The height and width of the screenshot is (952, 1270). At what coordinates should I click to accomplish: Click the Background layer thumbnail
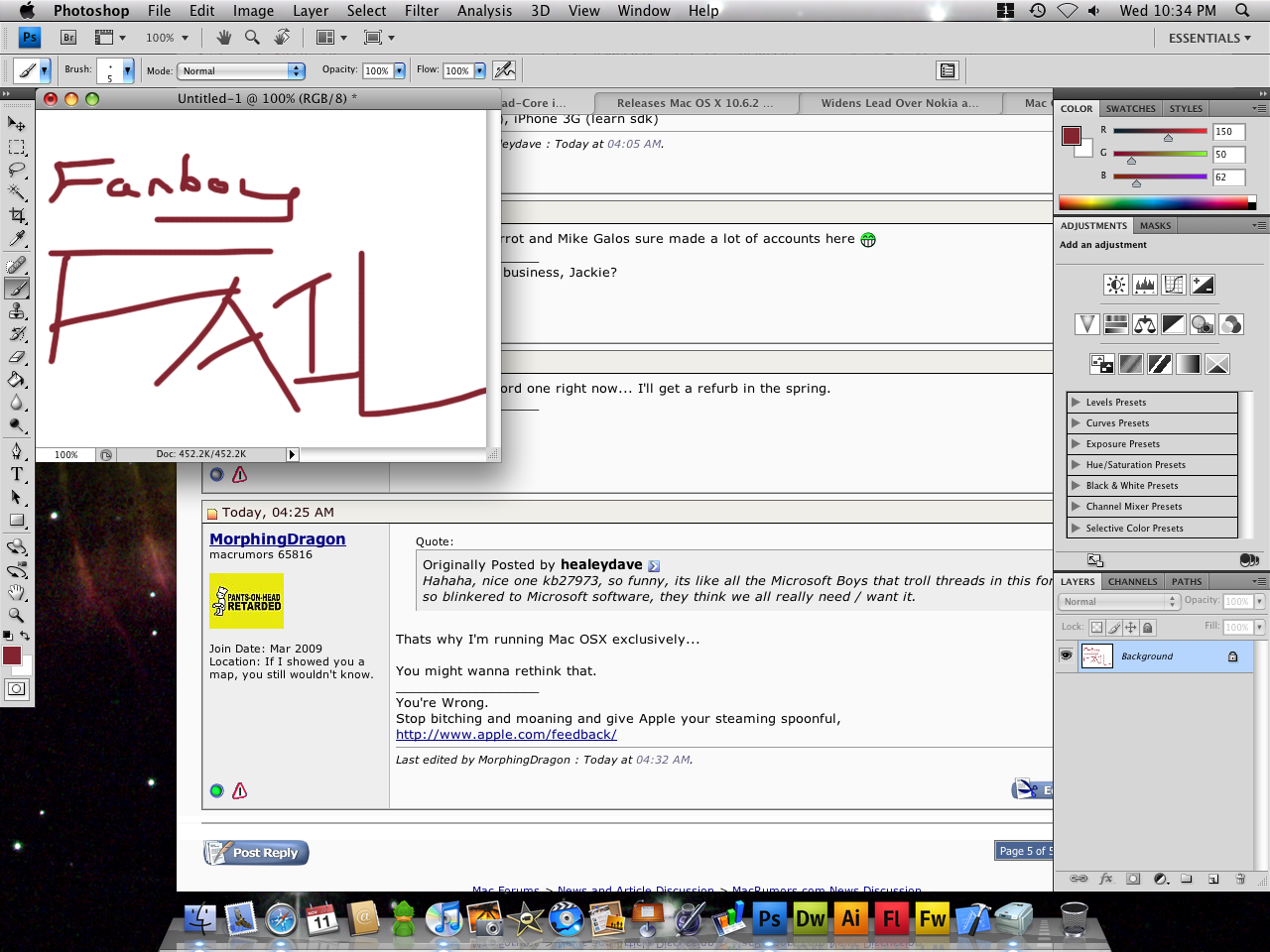pyautogui.click(x=1096, y=655)
